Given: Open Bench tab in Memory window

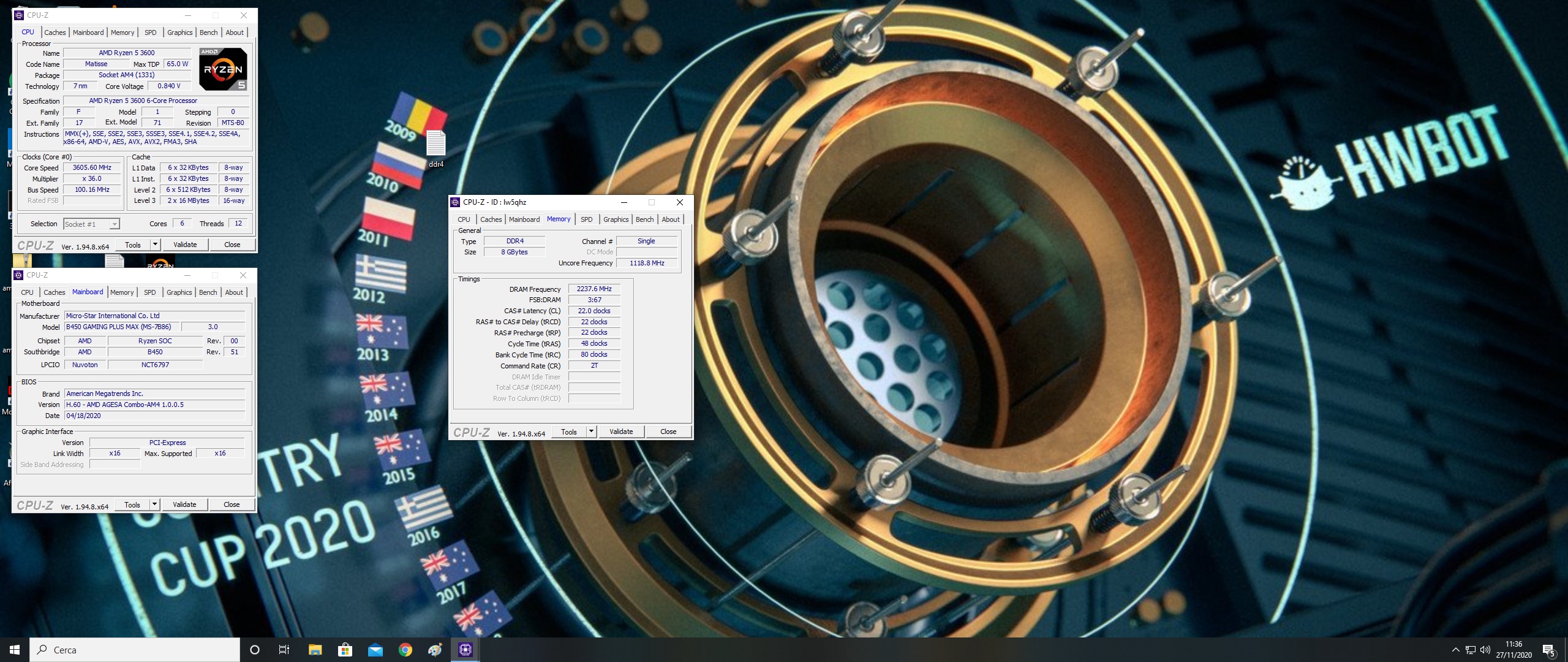Looking at the screenshot, I should (645, 219).
